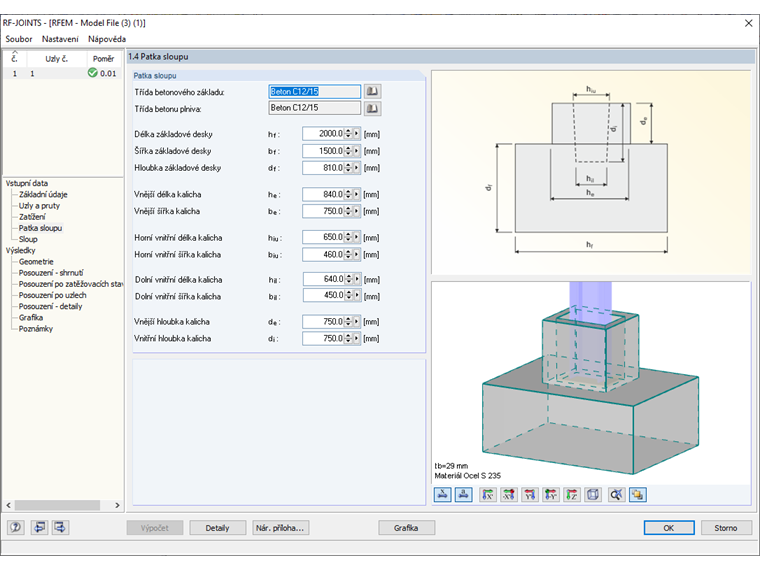Open arrow menu for Dolní vnitřní délka kalicha

[357, 279]
